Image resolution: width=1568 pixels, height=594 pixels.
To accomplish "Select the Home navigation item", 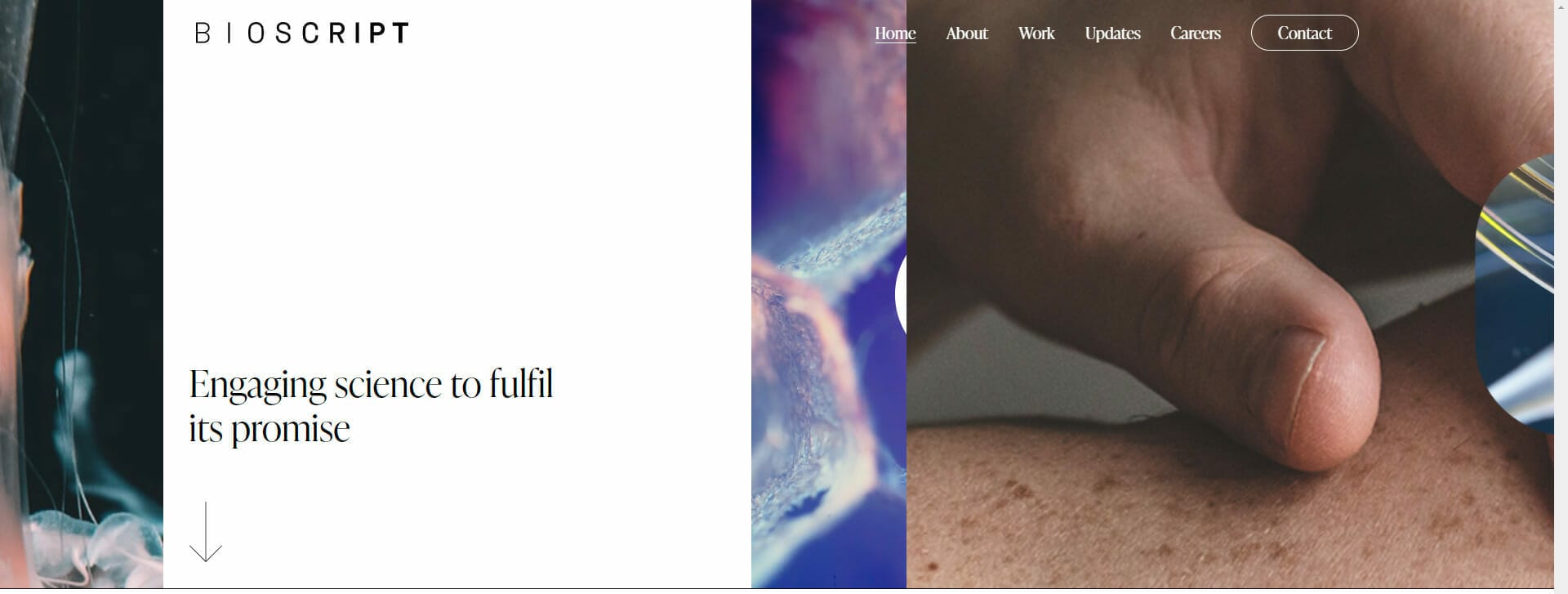I will 895,33.
